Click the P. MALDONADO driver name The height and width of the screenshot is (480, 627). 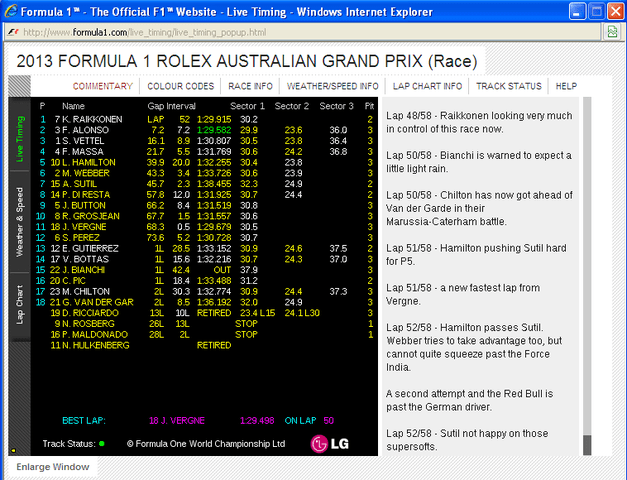pyautogui.click(x=95, y=335)
